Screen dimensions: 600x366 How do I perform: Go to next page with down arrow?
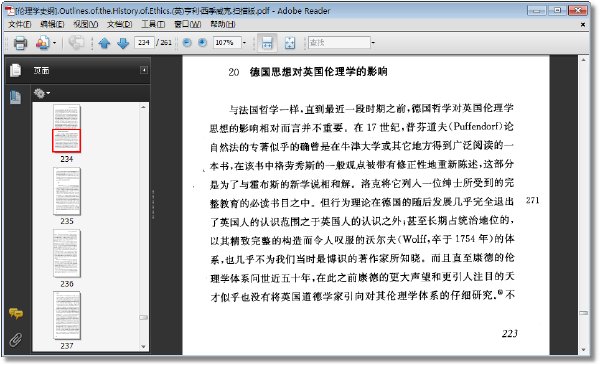[x=123, y=43]
